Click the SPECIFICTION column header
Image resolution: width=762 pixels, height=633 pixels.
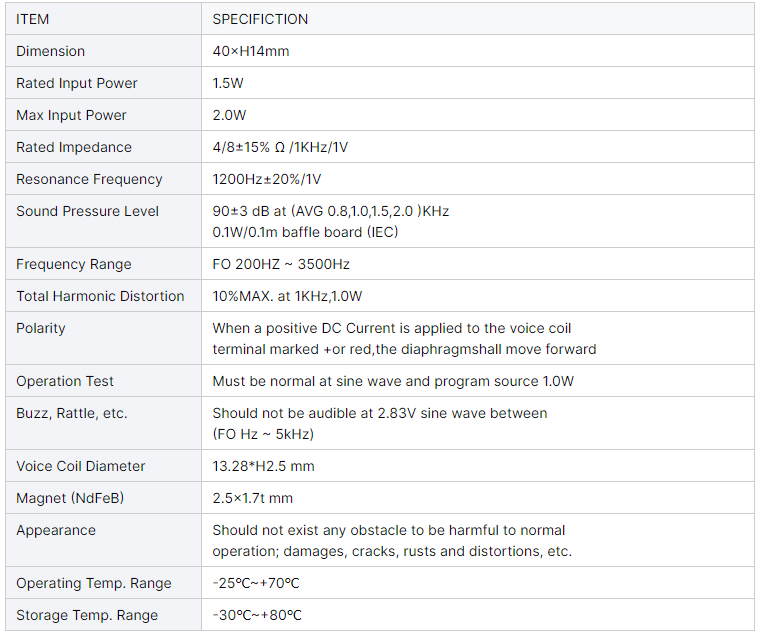pos(260,19)
